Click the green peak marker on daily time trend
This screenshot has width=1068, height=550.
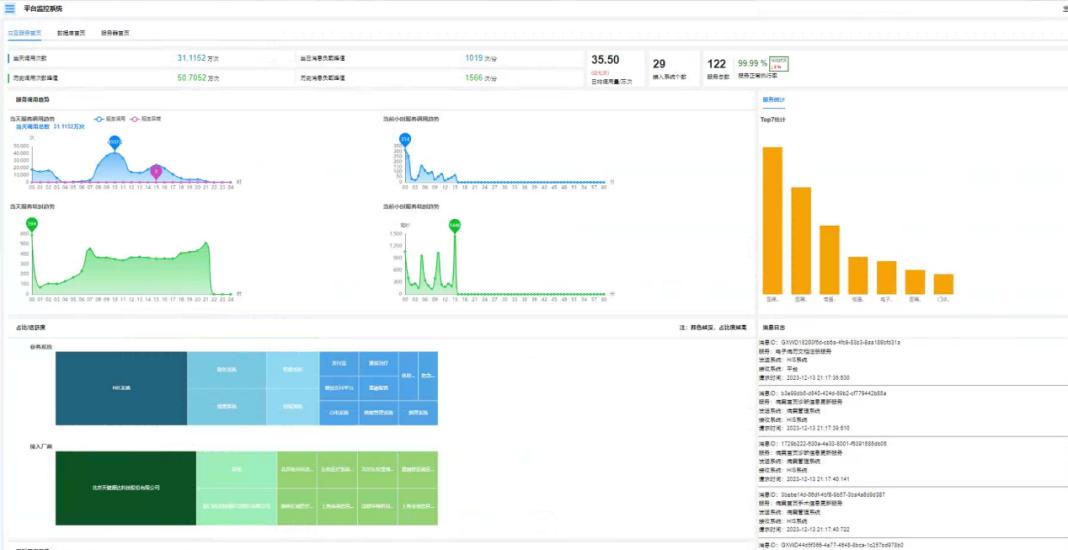coord(32,224)
